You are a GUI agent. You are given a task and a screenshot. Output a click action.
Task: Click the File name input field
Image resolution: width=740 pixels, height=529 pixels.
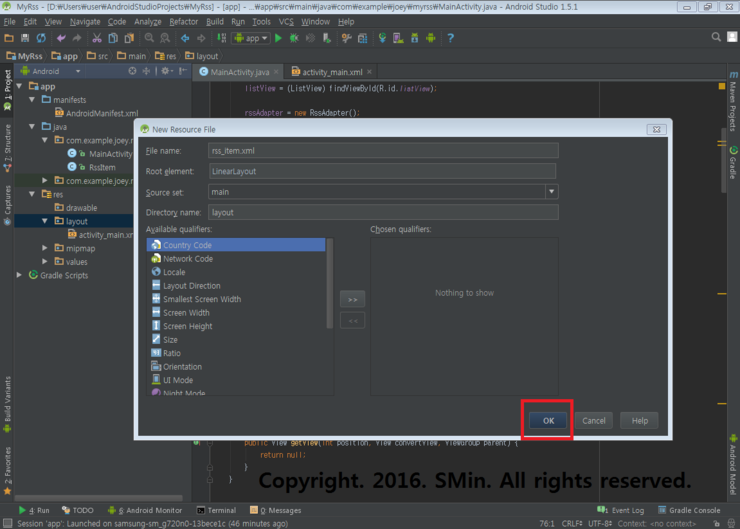[383, 151]
